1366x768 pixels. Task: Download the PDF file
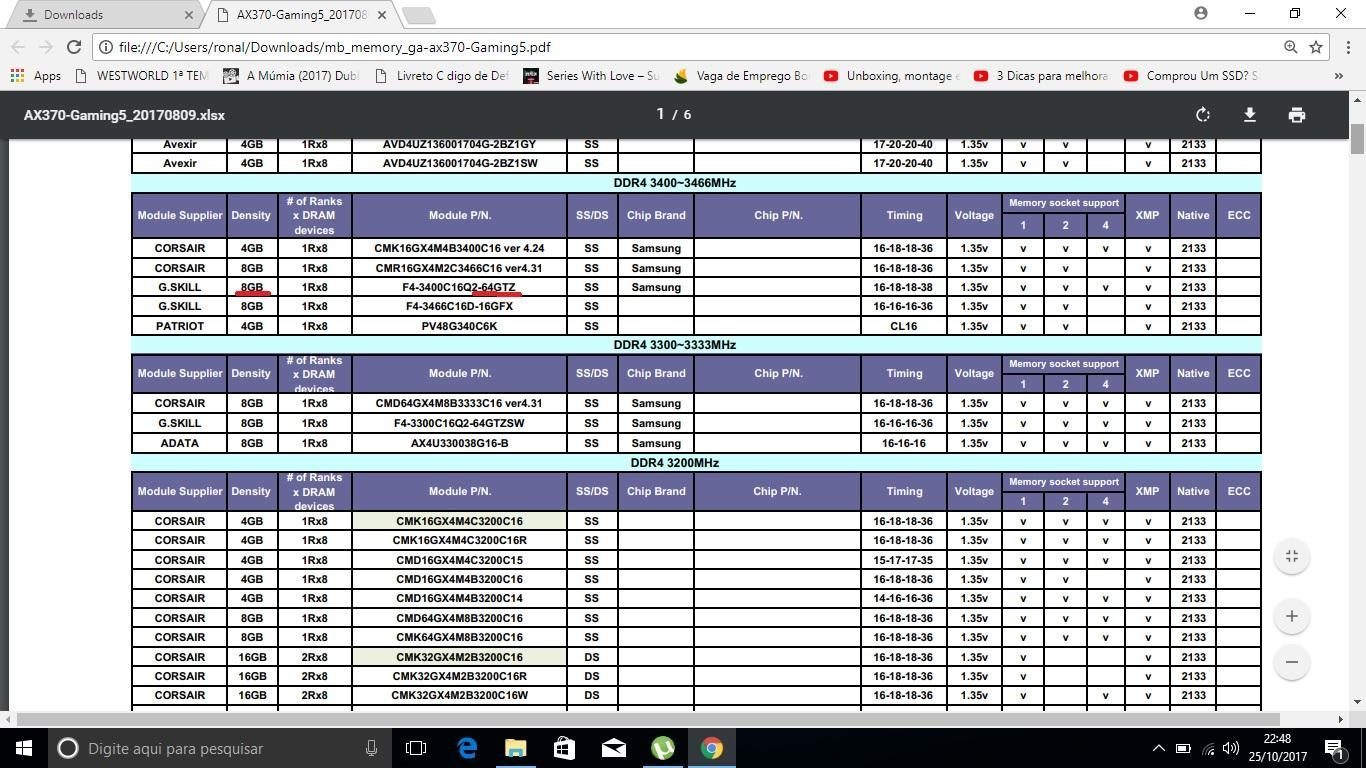tap(1250, 115)
